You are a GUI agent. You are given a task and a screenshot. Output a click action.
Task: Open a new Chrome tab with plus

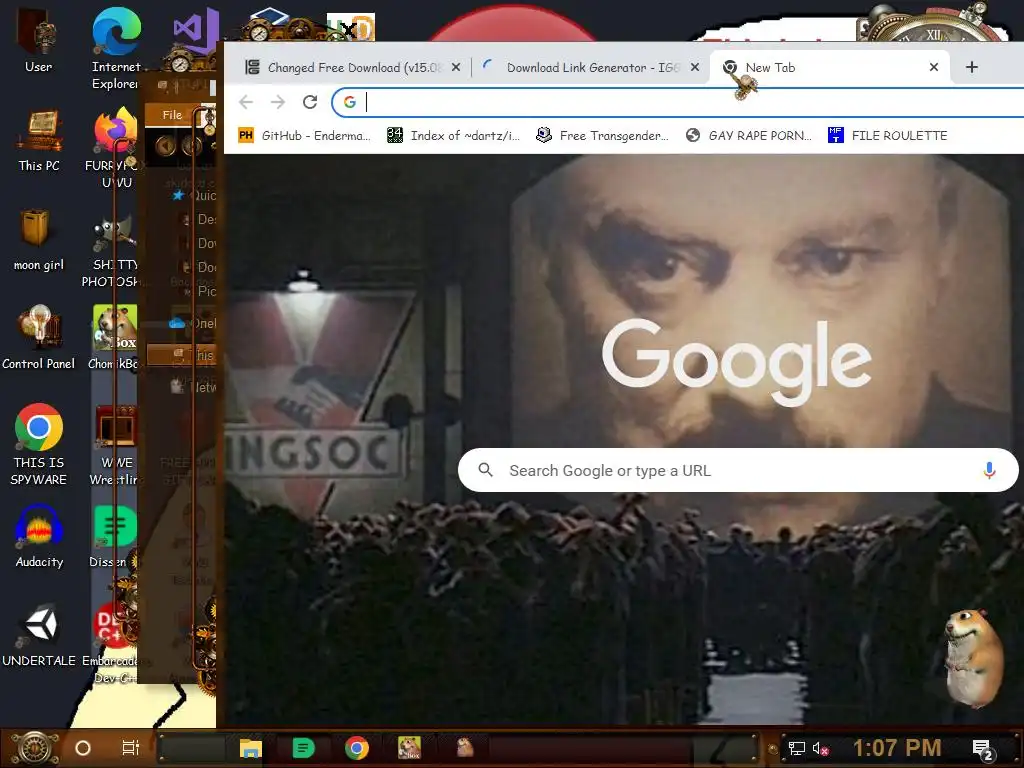pyautogui.click(x=972, y=67)
